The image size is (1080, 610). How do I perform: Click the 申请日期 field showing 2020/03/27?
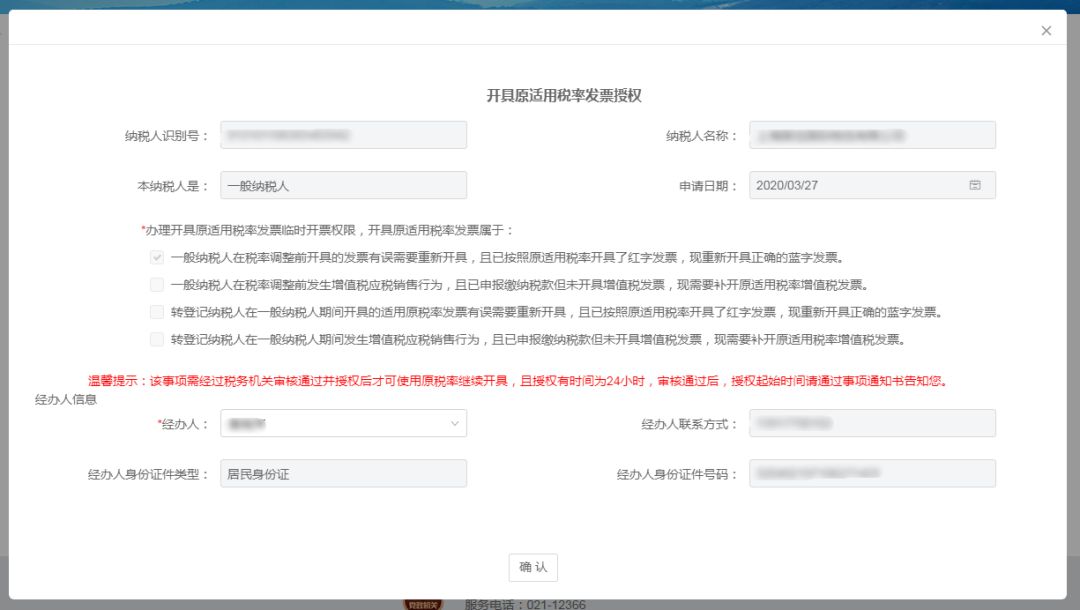click(x=873, y=185)
